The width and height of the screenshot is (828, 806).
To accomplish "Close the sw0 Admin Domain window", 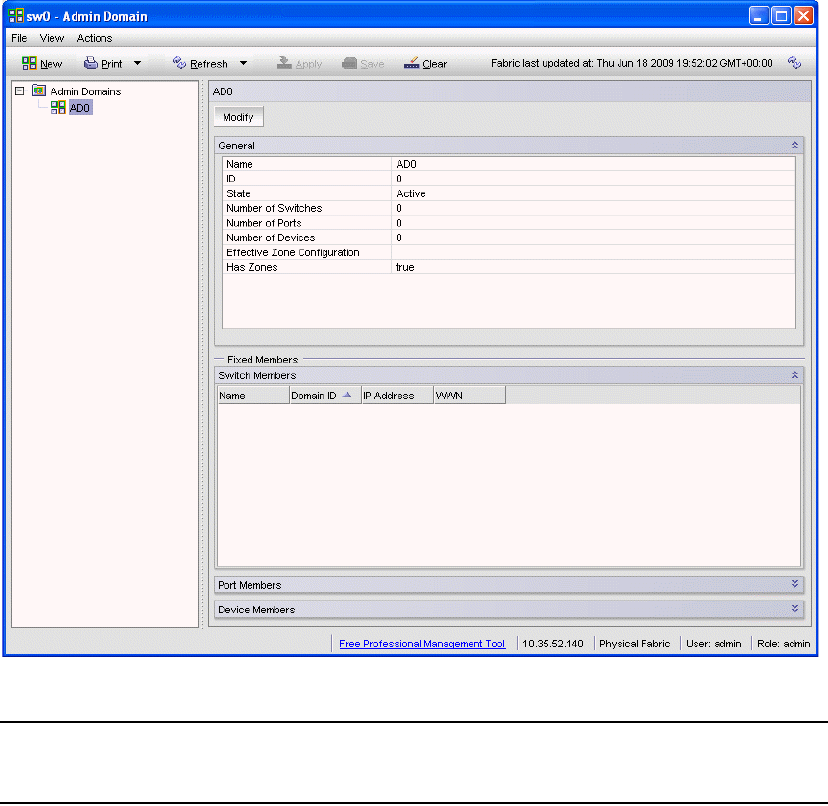I will click(804, 16).
